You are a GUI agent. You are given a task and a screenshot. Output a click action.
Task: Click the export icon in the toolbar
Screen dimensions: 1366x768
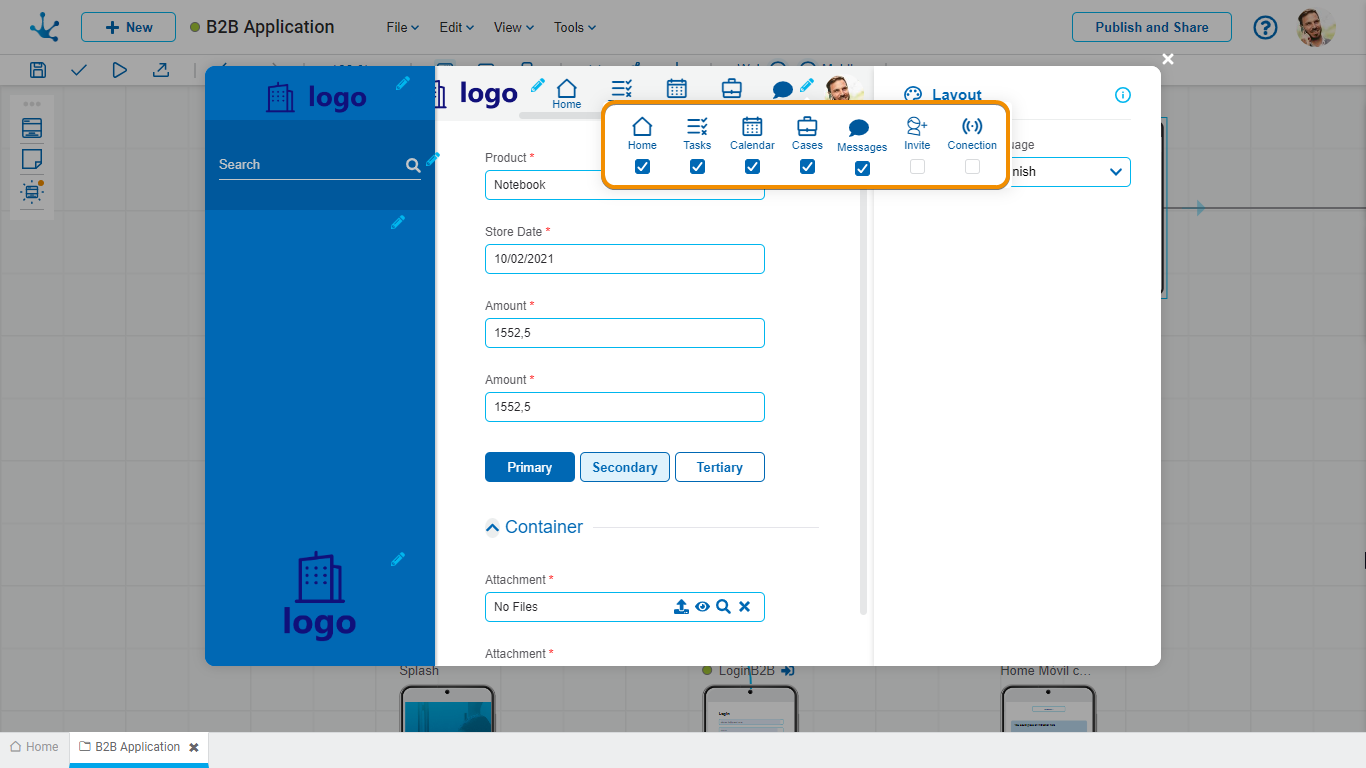(x=160, y=70)
